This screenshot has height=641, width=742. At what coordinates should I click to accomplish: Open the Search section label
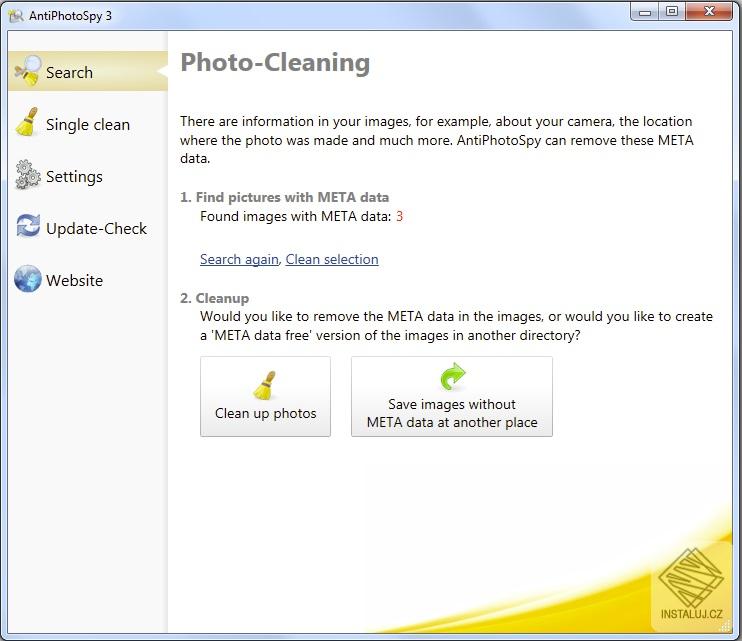tap(69, 72)
